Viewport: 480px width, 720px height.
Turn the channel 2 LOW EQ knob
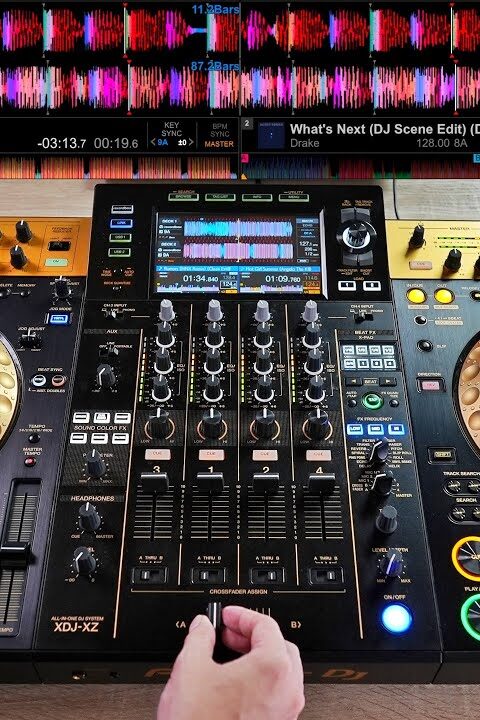point(264,389)
